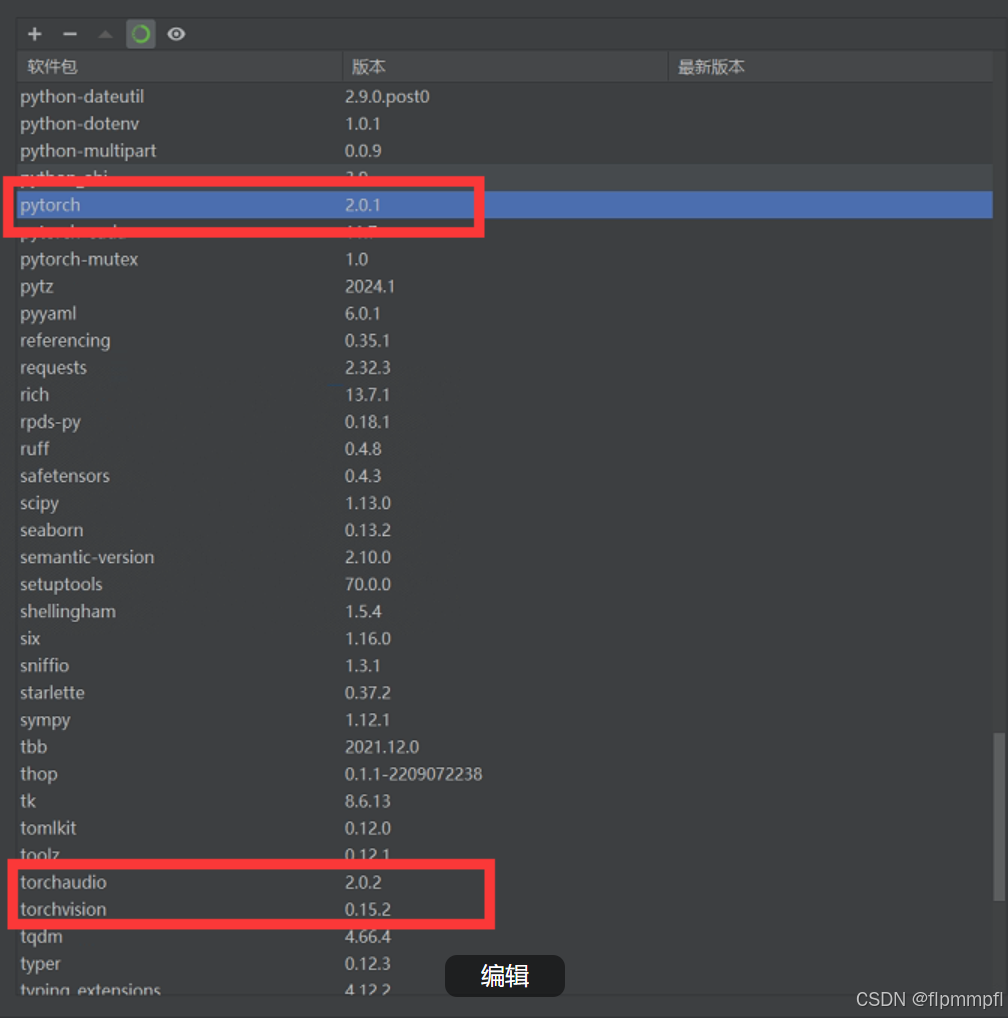
Task: Select the python-dotenv package row
Action: coord(504,124)
